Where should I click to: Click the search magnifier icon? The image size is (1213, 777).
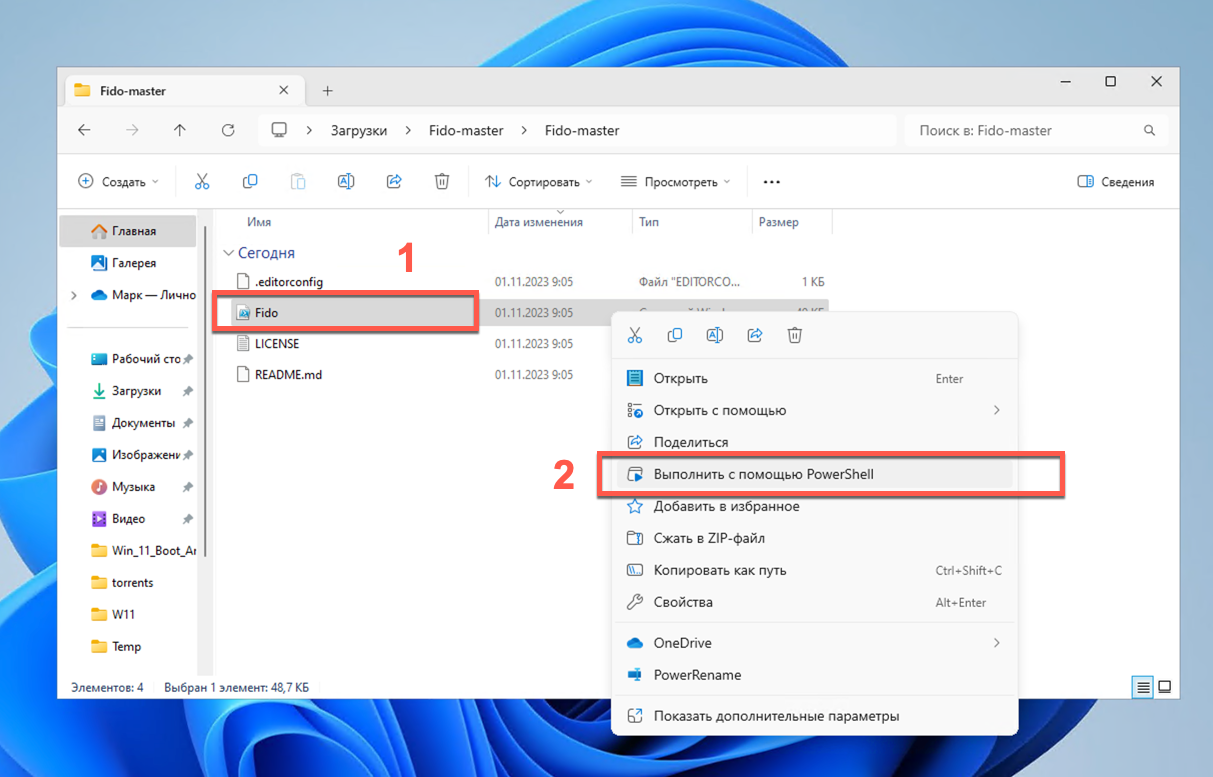tap(1151, 130)
